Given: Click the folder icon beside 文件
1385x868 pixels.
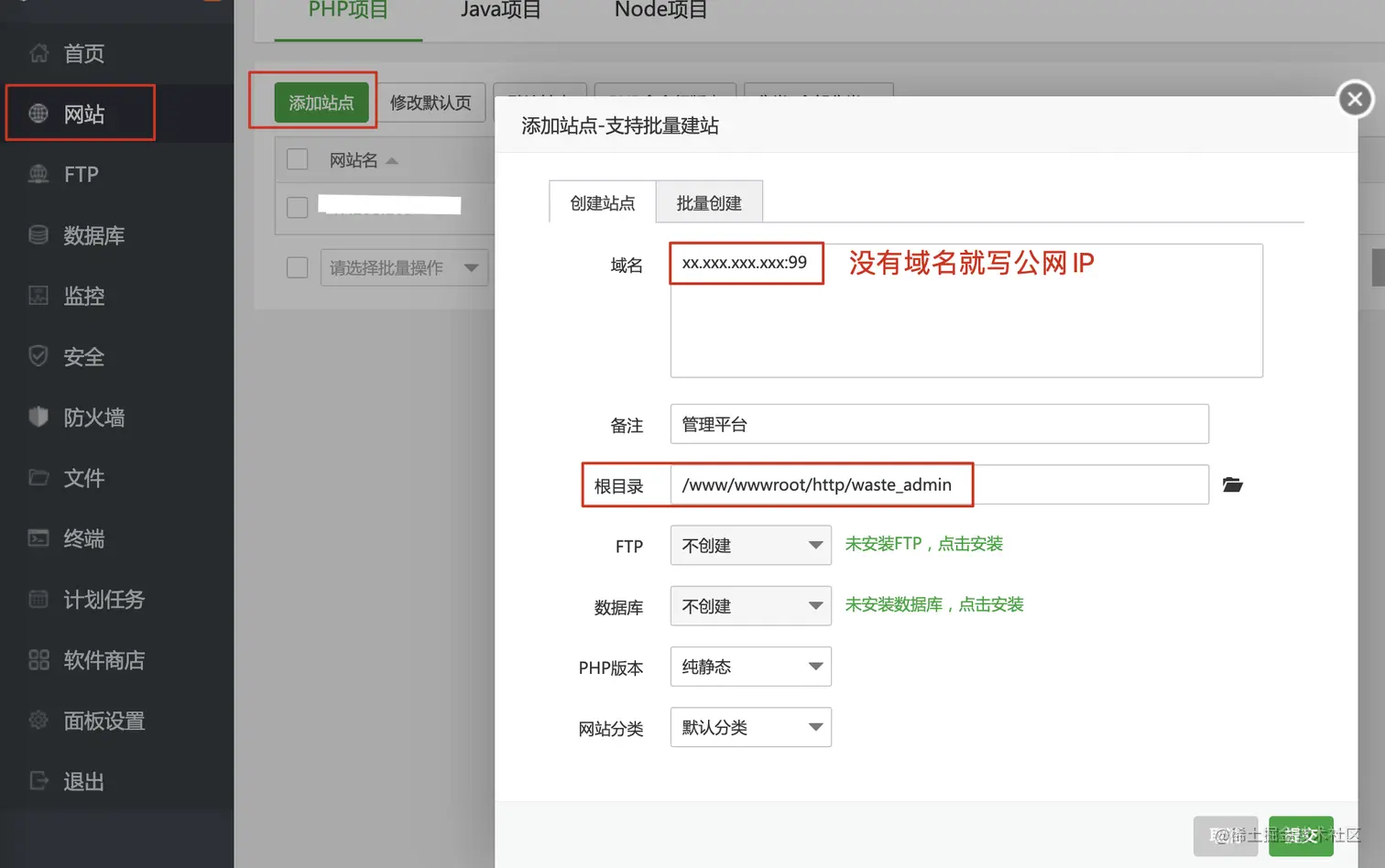Looking at the screenshot, I should coord(38,477).
